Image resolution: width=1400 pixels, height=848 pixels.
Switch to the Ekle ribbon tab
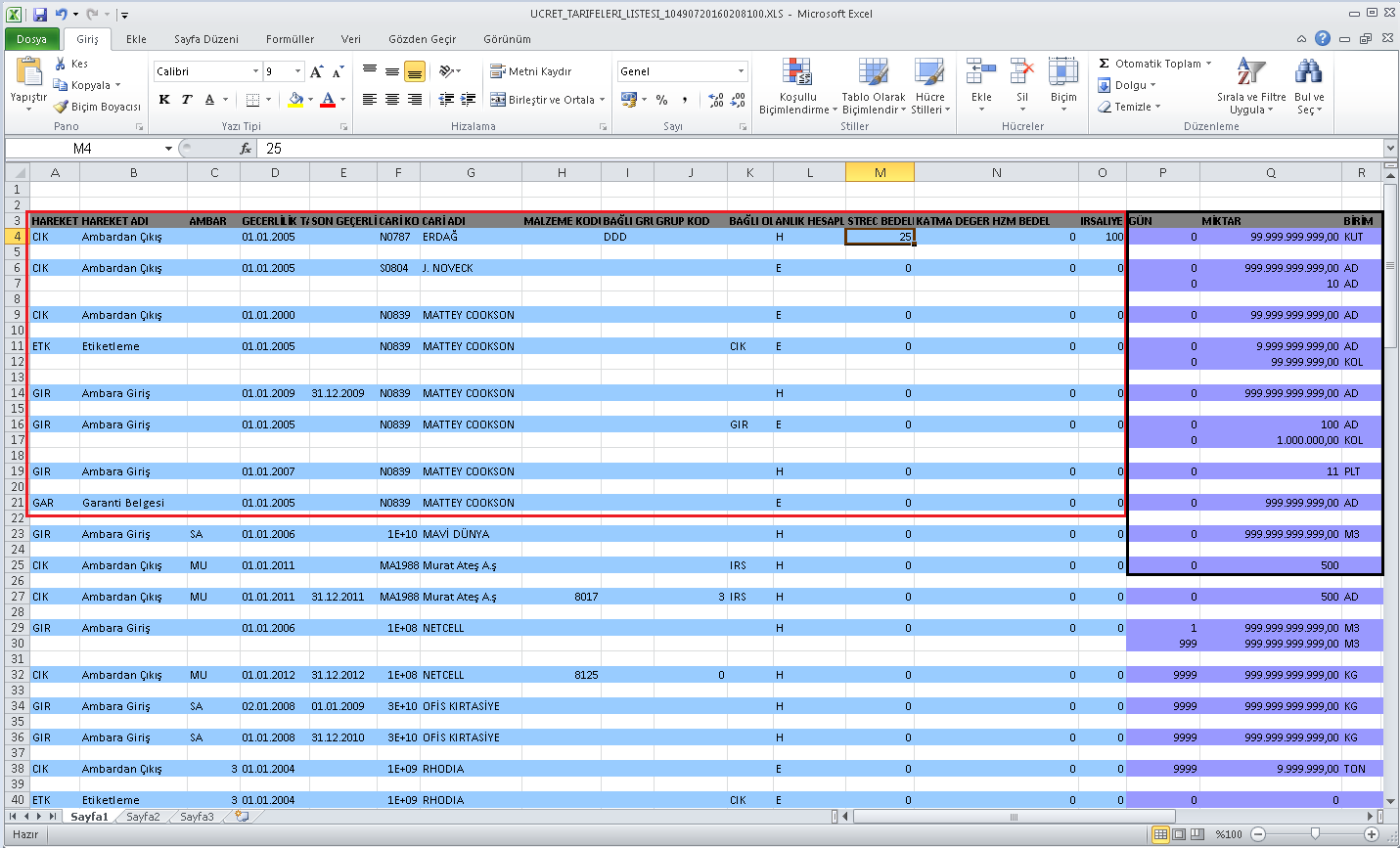pos(136,39)
